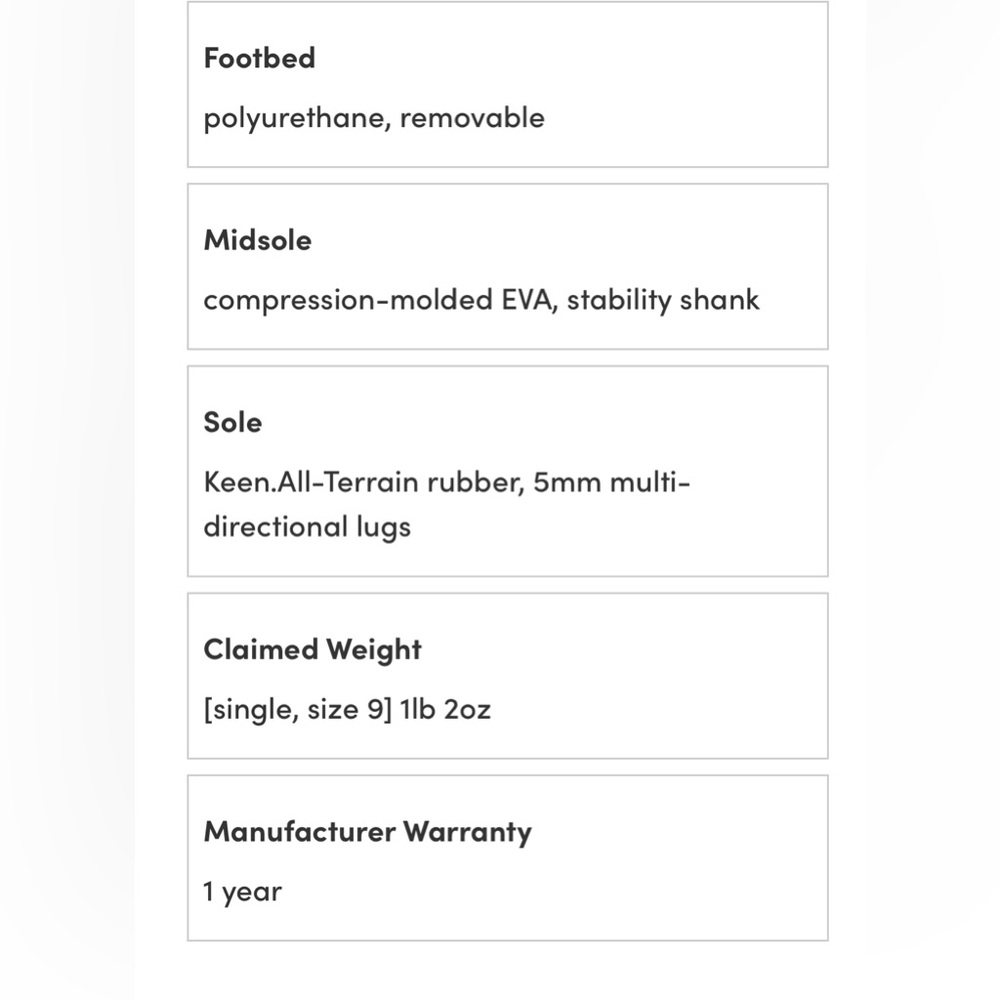Select the polyurethane, removable text
This screenshot has height=1000, width=1000.
(x=374, y=119)
